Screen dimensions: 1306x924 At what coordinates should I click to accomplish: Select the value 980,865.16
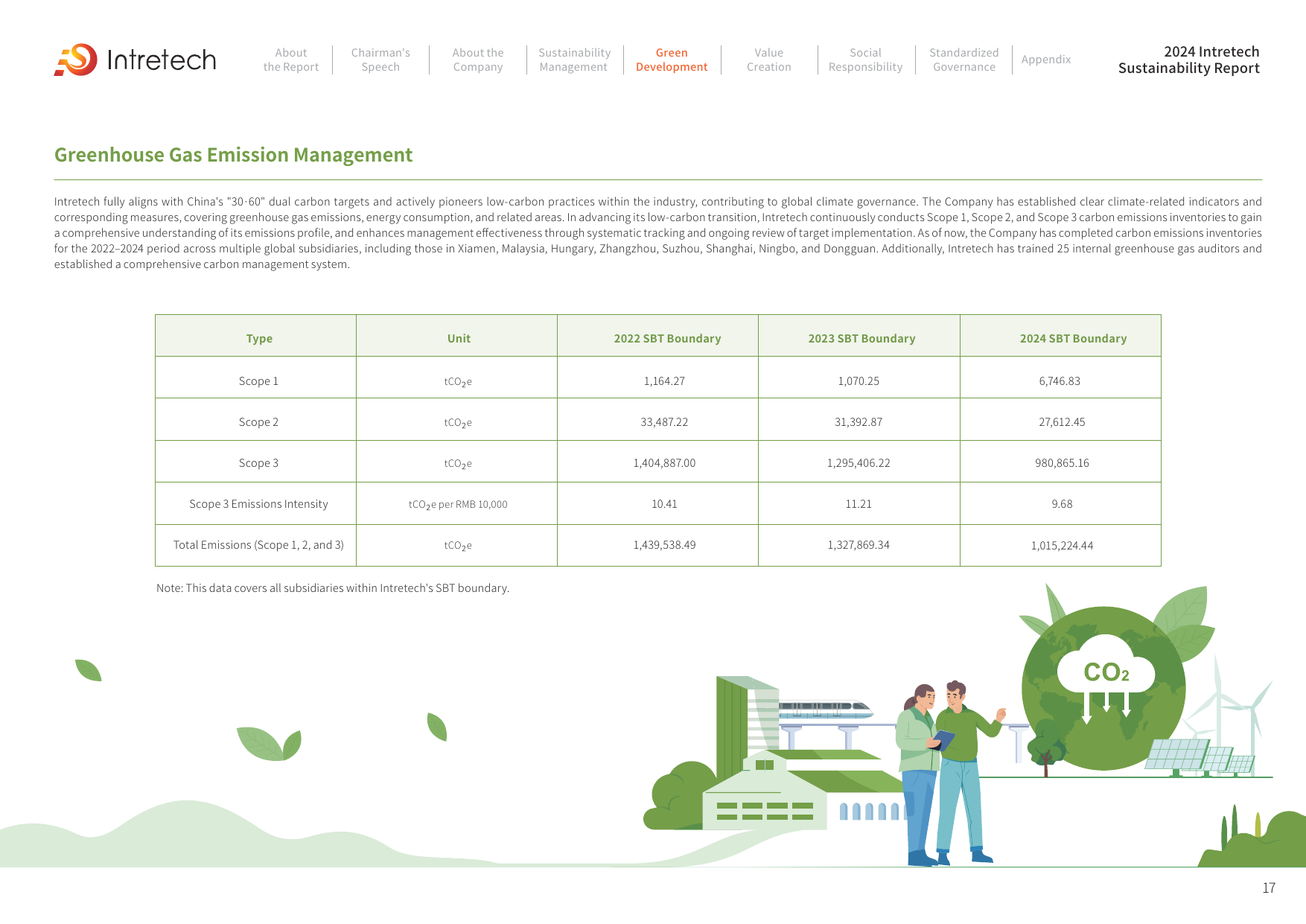(x=1062, y=462)
